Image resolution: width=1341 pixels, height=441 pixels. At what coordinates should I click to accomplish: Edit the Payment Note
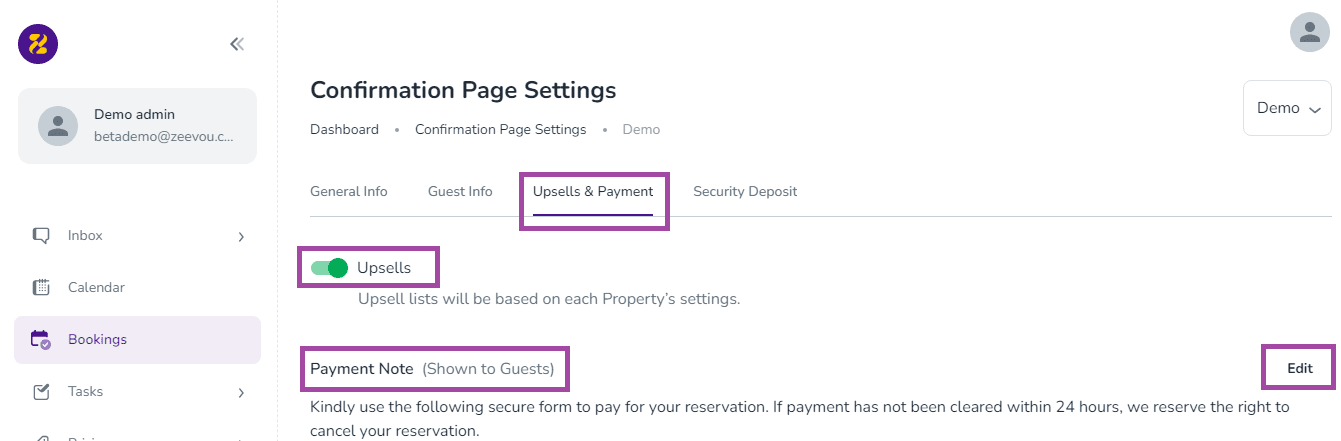click(x=1300, y=368)
